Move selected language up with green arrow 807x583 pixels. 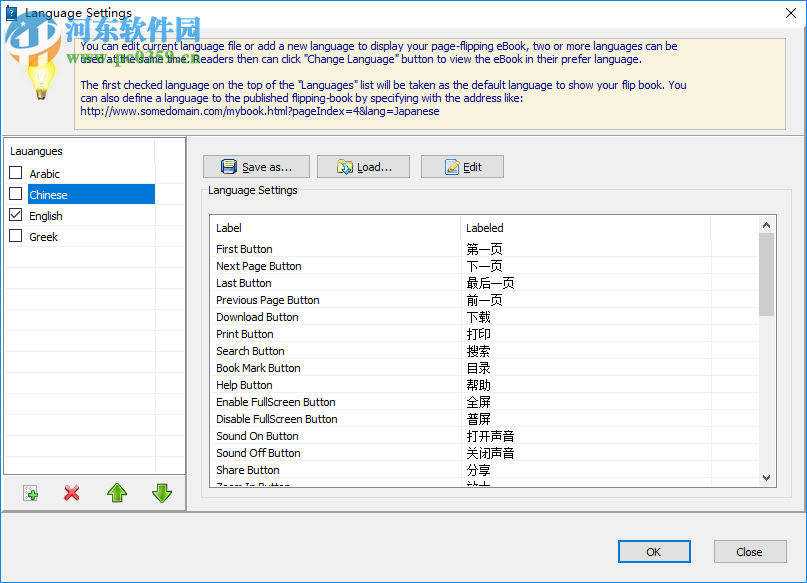pyautogui.click(x=117, y=493)
